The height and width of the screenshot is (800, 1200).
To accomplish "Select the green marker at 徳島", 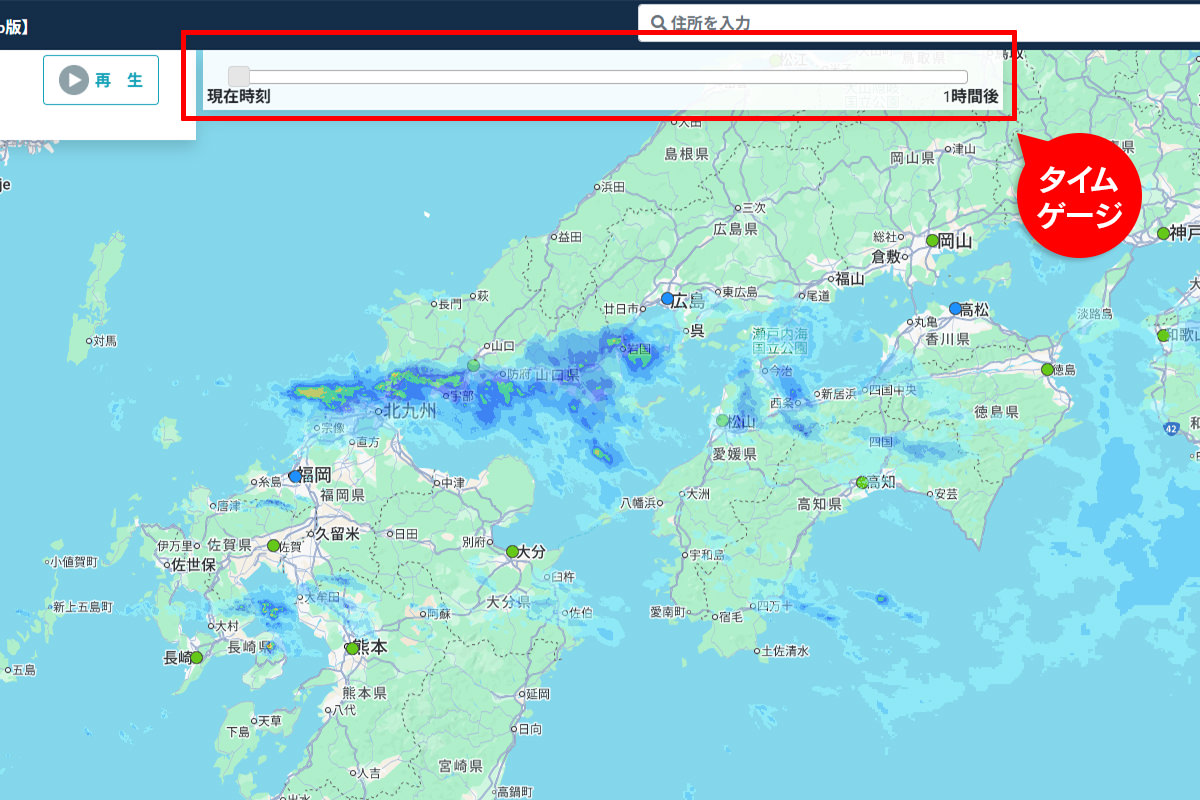I will pos(1047,370).
